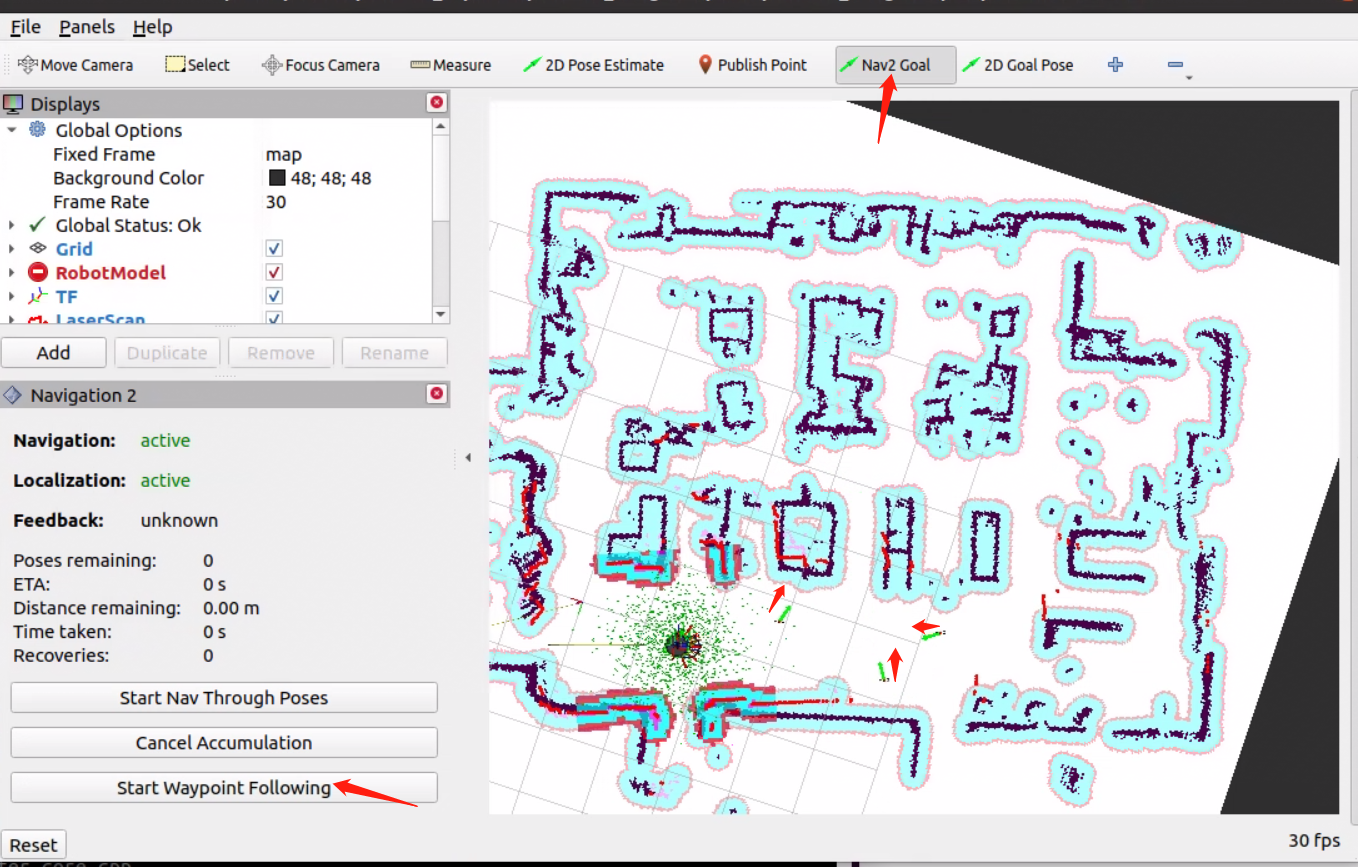The image size is (1358, 867).
Task: Collapse the left side panel with arrow handle
Action: pos(468,458)
